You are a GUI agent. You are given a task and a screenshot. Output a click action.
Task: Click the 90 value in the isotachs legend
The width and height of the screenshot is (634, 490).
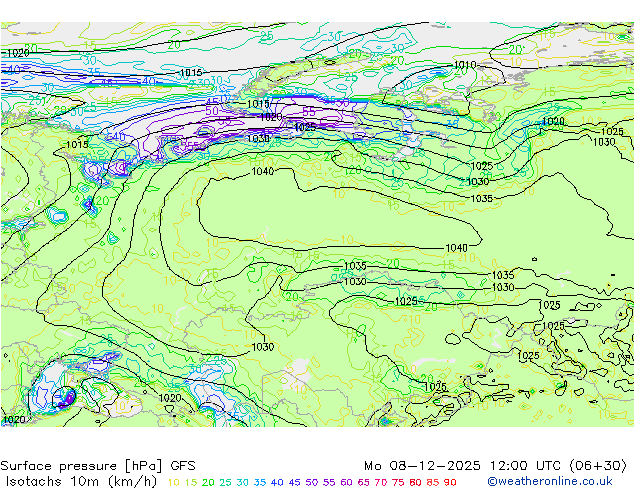pos(450,482)
